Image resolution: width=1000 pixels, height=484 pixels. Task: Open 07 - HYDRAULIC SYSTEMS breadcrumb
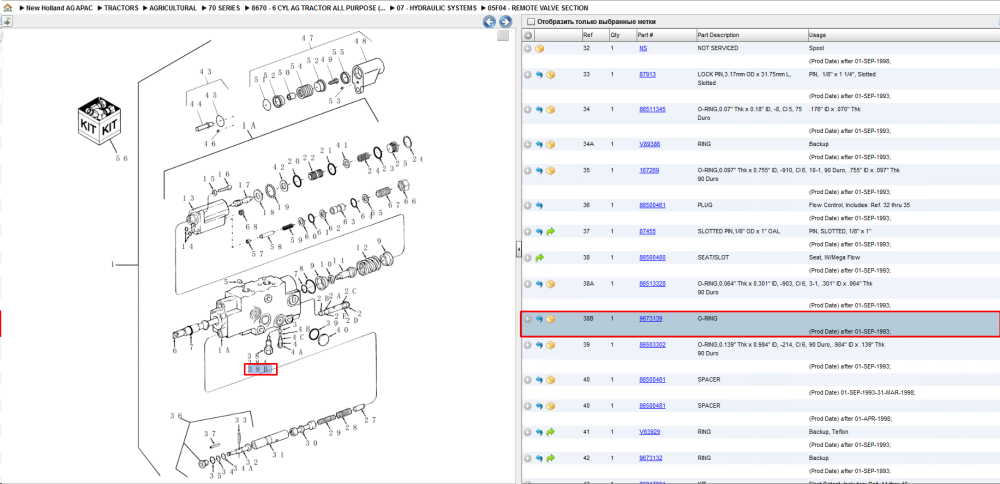point(437,8)
